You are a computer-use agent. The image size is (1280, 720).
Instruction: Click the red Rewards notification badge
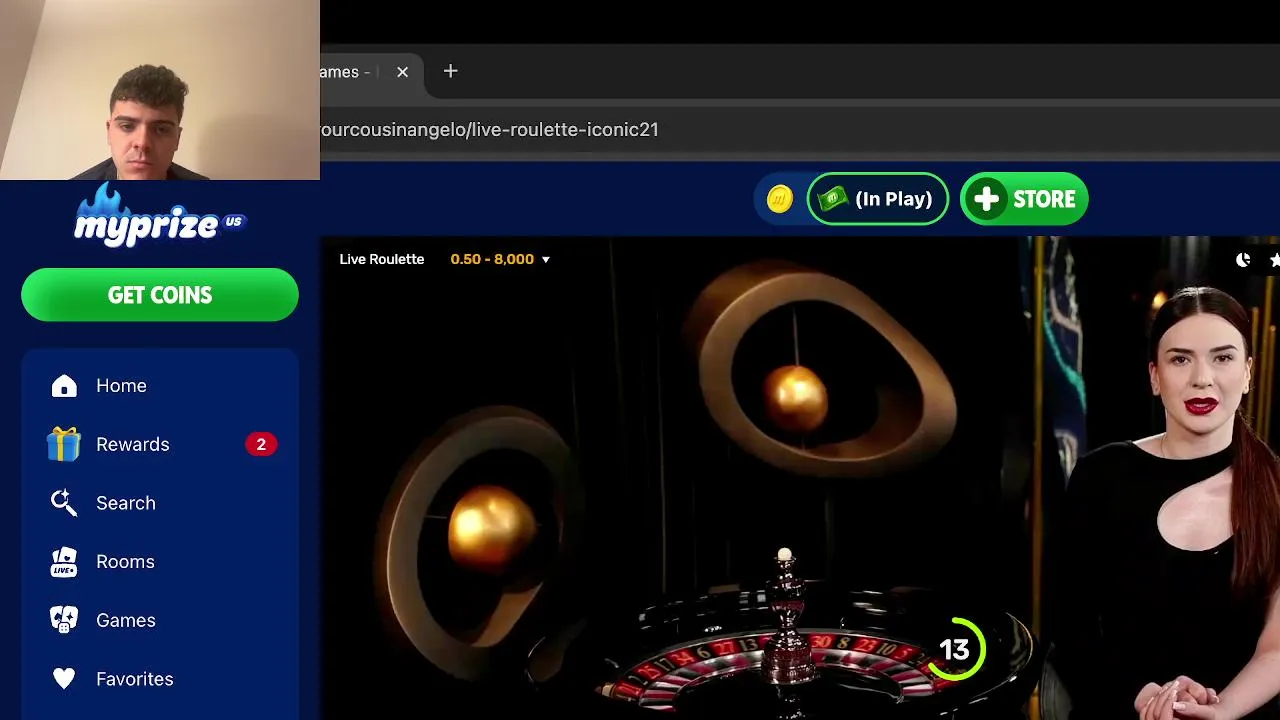[261, 444]
